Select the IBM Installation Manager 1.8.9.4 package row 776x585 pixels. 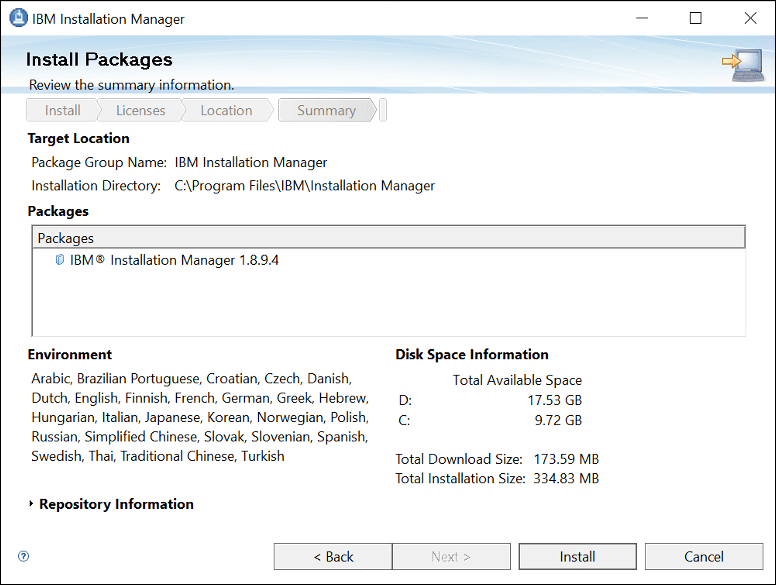[x=388, y=260]
